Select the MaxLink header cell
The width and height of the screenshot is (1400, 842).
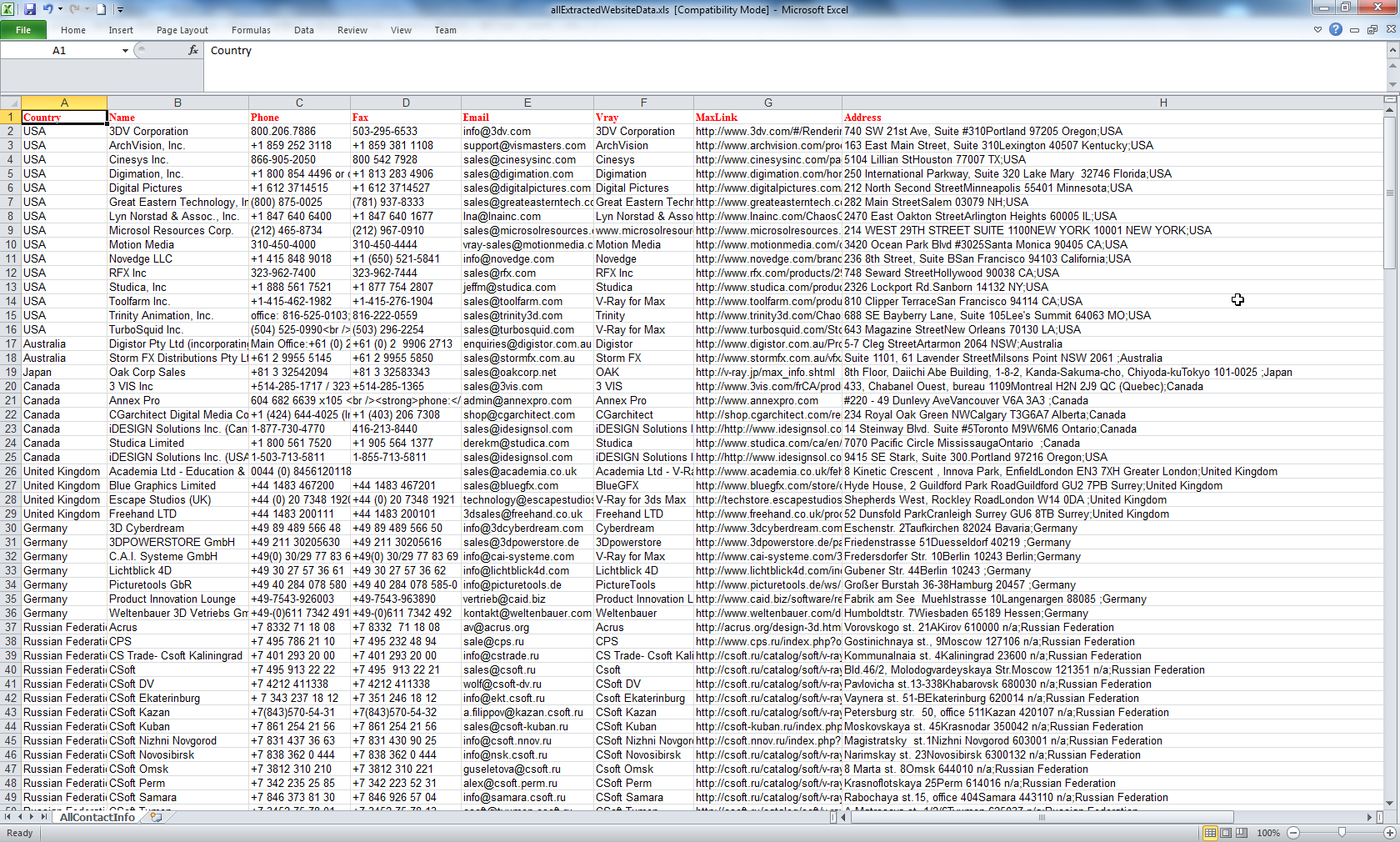pos(768,117)
